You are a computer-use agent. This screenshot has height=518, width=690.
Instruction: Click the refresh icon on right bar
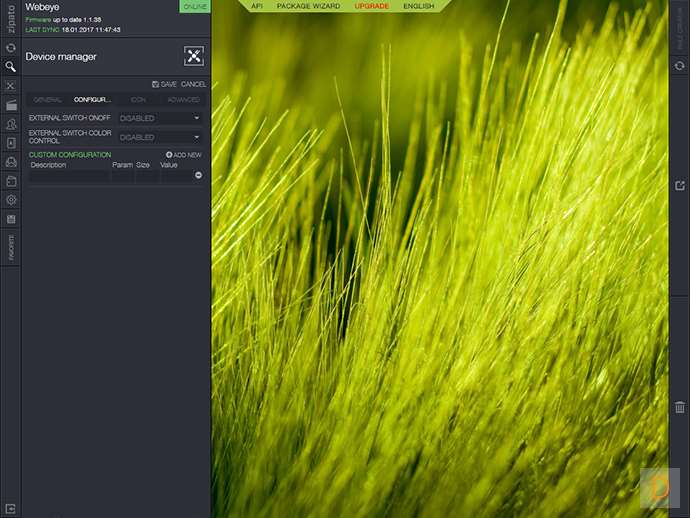point(679,65)
